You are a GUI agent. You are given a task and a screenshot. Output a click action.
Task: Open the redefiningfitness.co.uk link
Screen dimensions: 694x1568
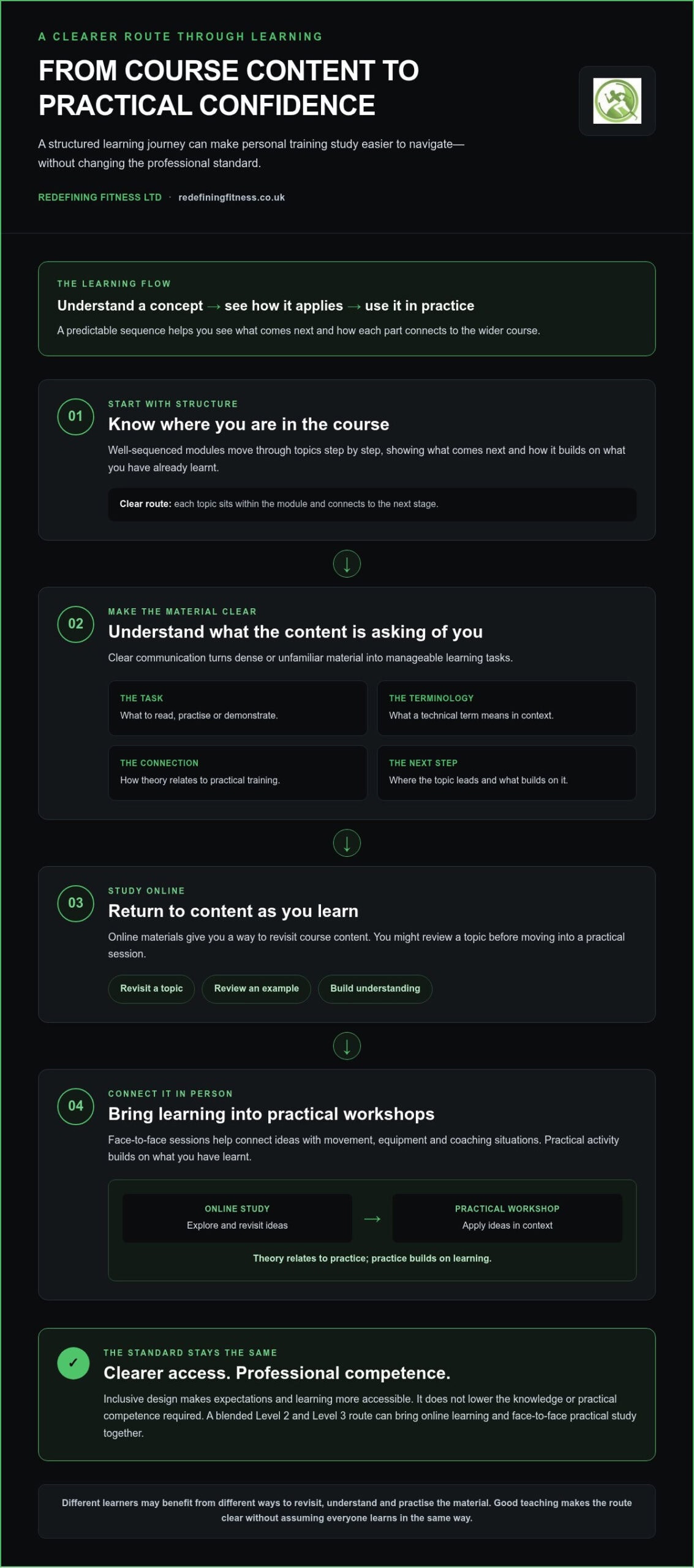(232, 198)
